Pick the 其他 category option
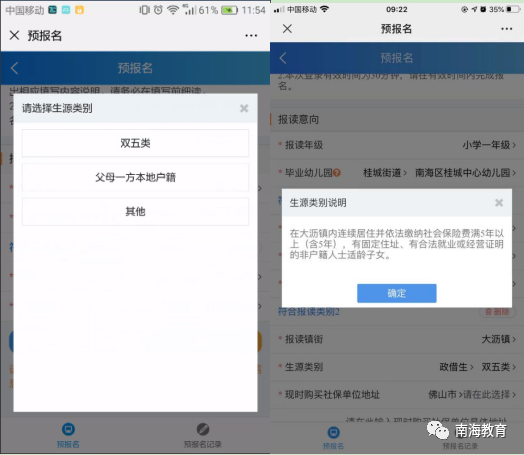 tap(135, 211)
